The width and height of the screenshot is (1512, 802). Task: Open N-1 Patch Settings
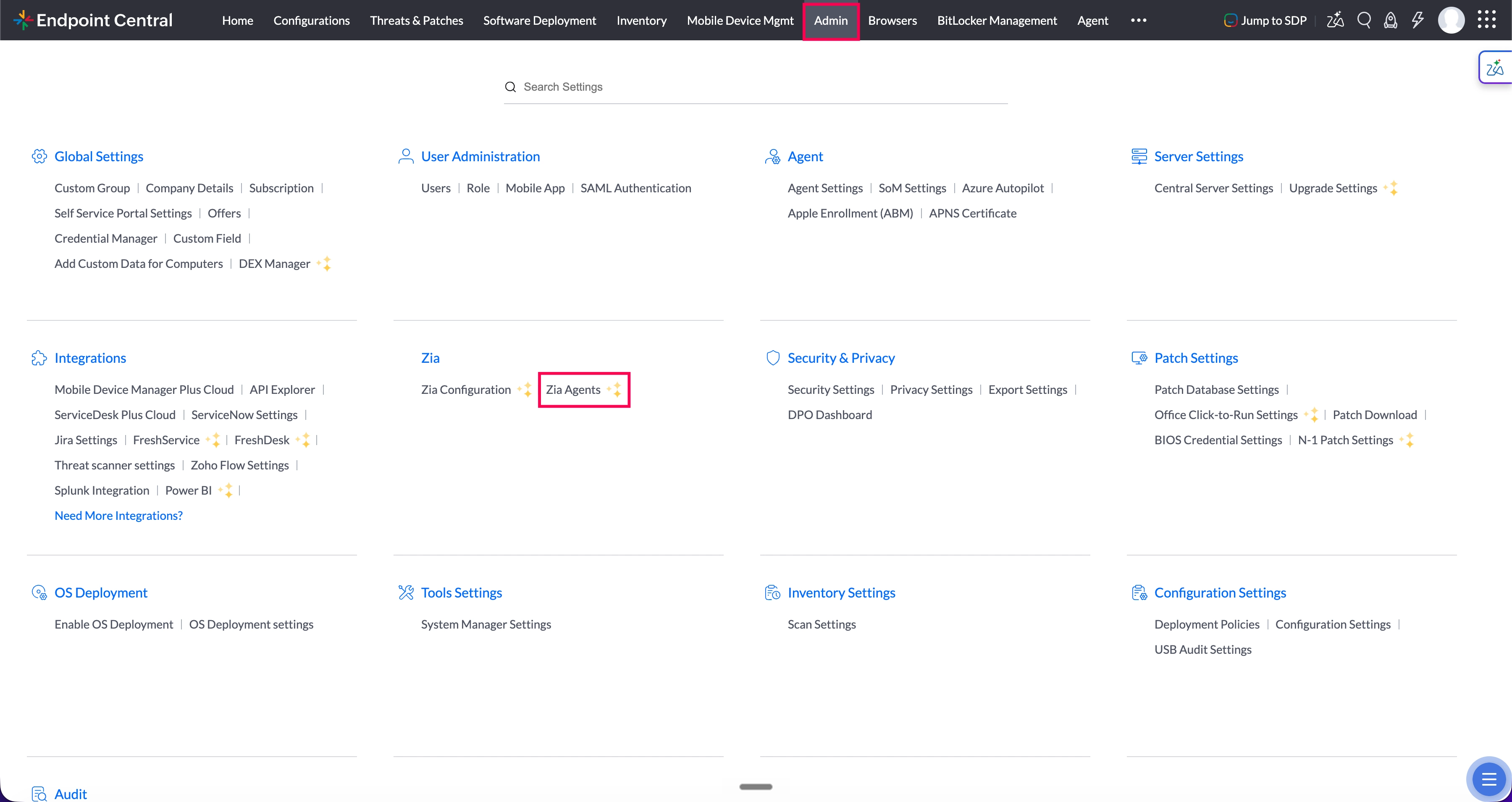(x=1345, y=440)
